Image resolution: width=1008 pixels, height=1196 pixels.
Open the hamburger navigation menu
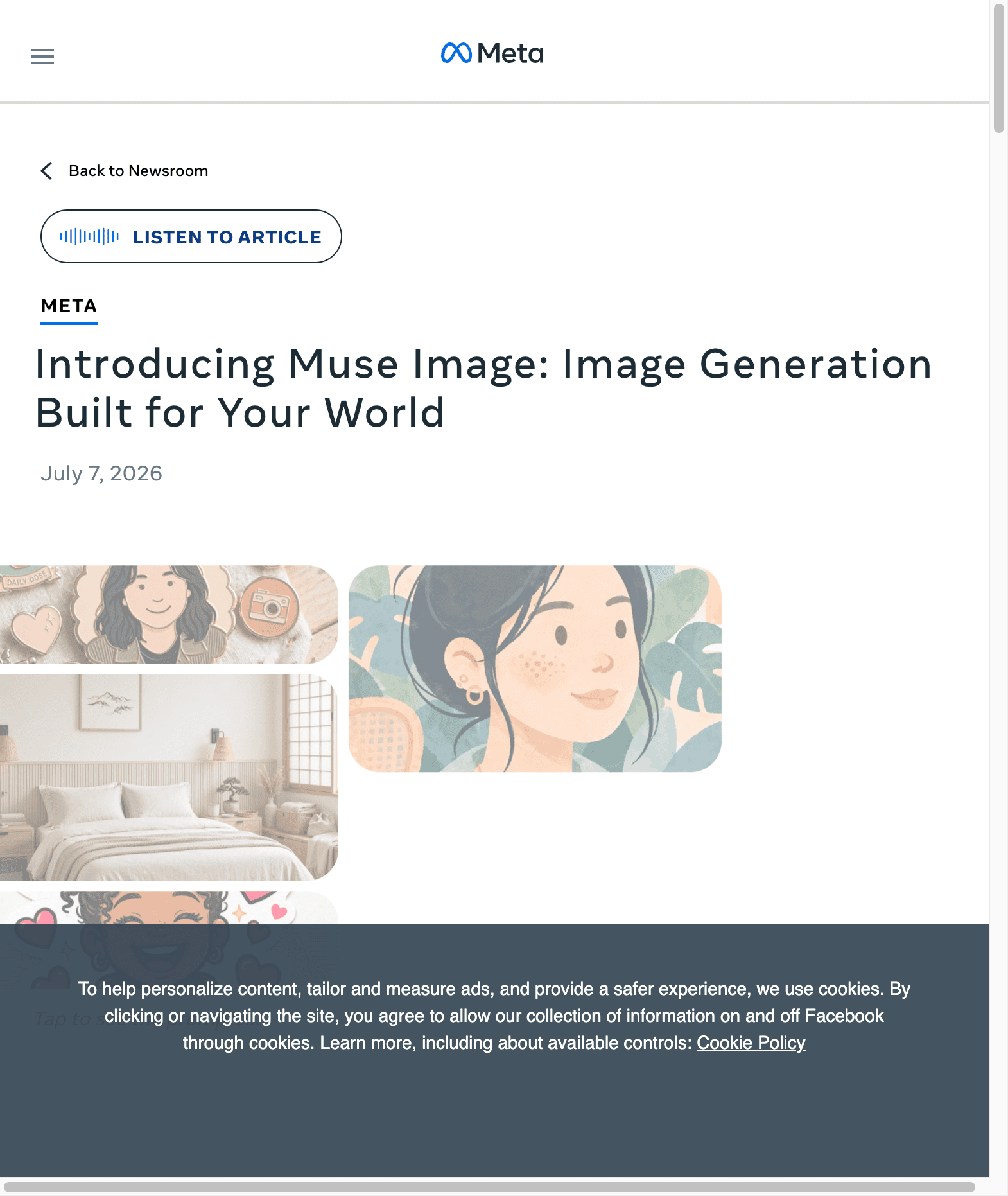tap(42, 57)
